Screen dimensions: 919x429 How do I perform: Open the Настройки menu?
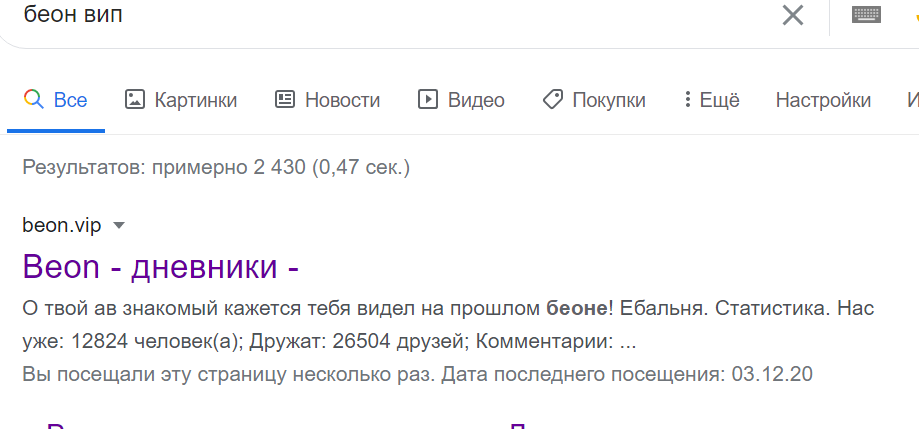(823, 100)
